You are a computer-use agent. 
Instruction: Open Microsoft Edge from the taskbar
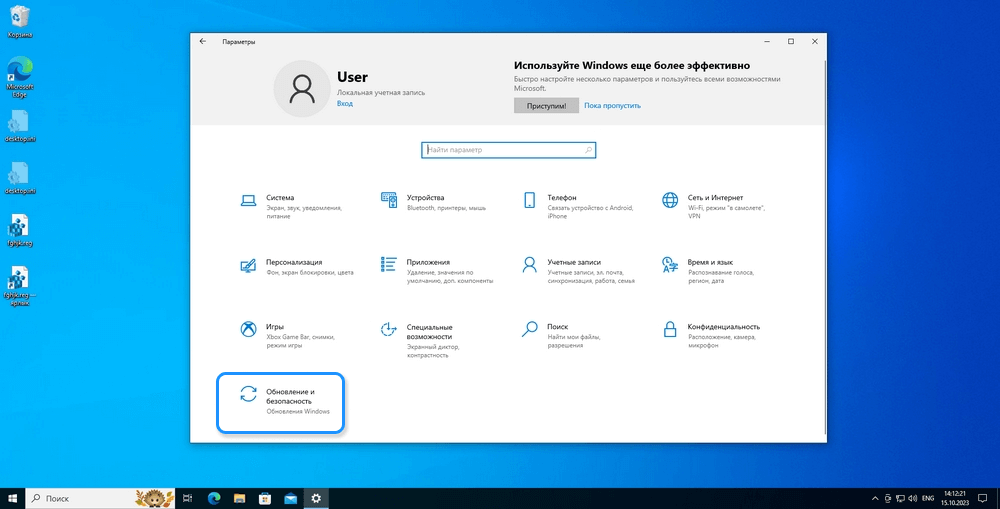[213, 498]
